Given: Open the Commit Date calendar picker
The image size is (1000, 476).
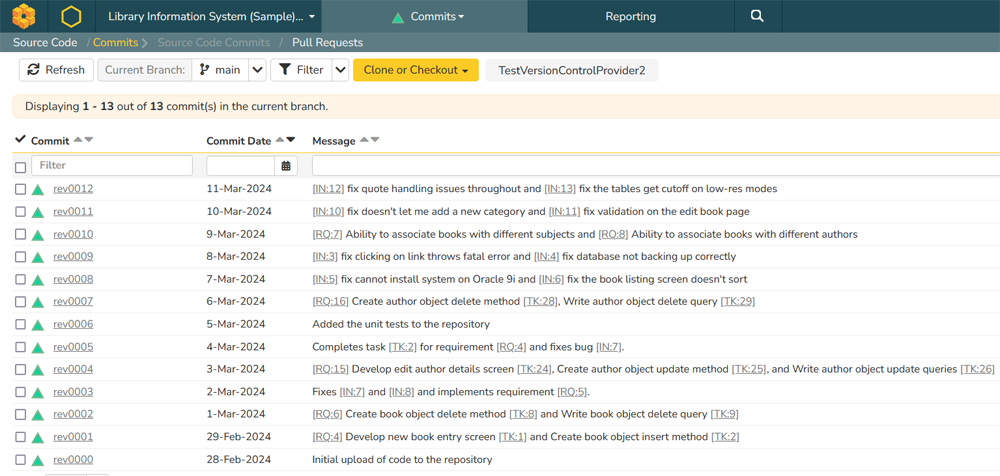Looking at the screenshot, I should (287, 166).
